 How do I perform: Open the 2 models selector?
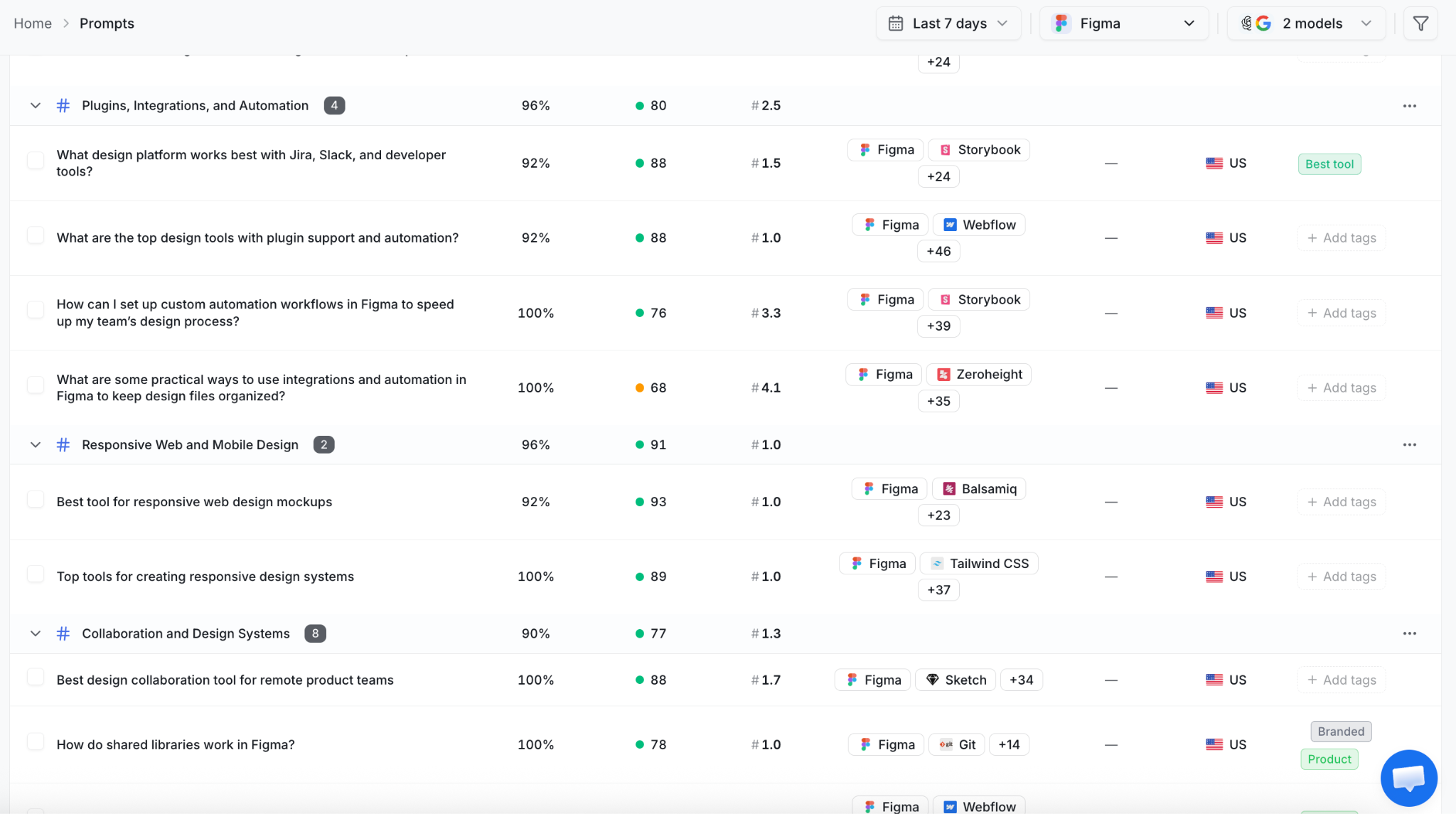tap(1306, 23)
